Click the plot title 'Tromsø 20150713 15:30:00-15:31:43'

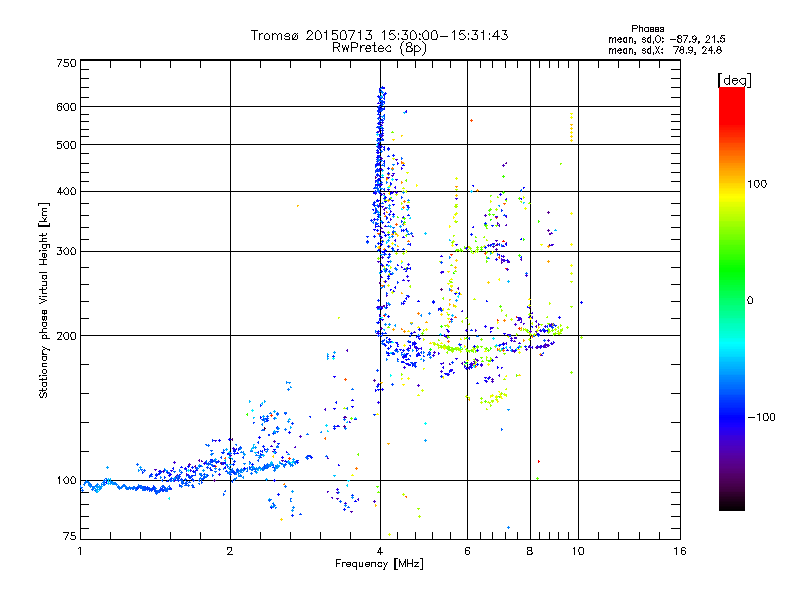[x=379, y=35]
